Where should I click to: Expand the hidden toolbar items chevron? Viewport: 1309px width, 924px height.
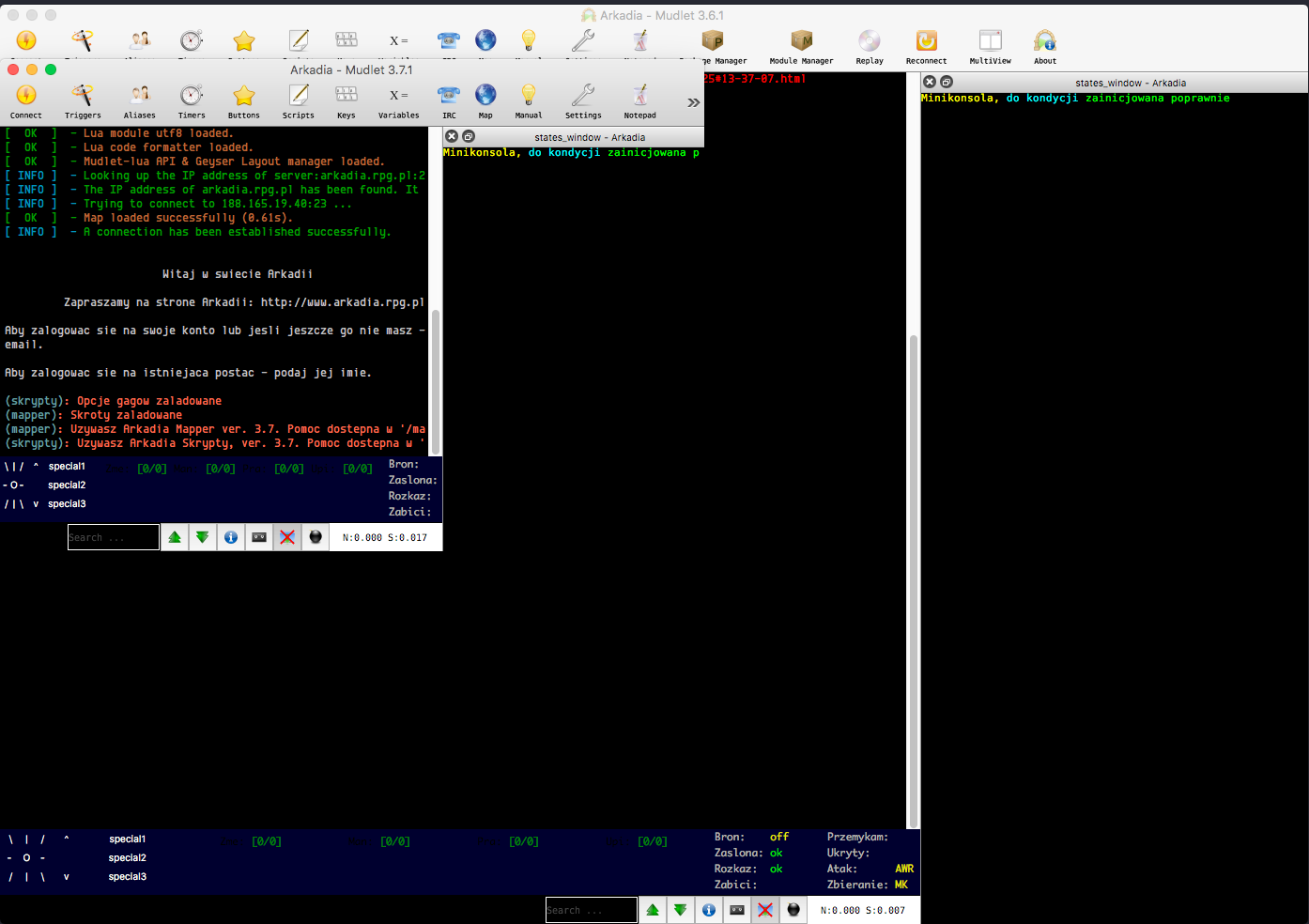point(693,101)
